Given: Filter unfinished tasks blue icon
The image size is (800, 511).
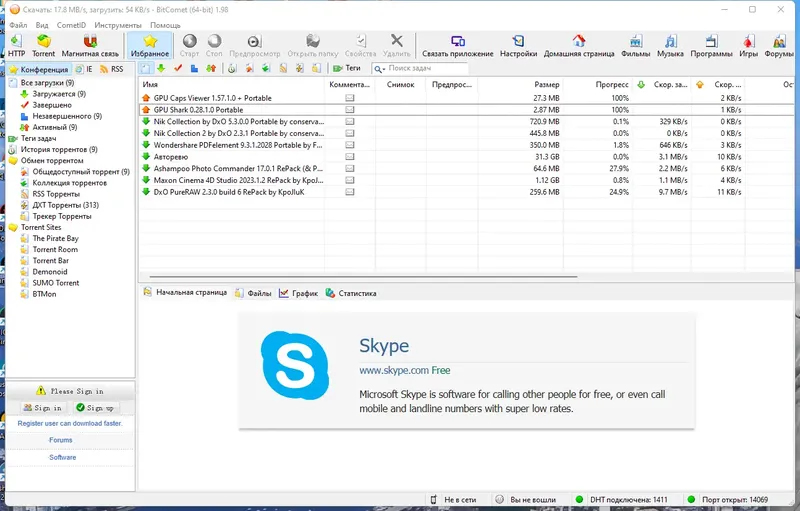Looking at the screenshot, I should (x=194, y=68).
